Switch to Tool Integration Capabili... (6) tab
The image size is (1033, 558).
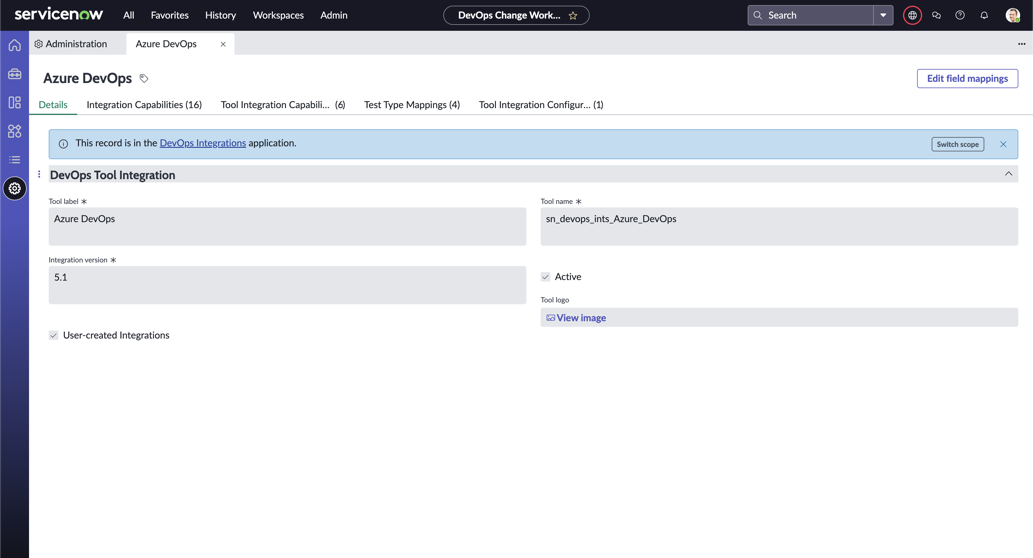click(x=283, y=105)
